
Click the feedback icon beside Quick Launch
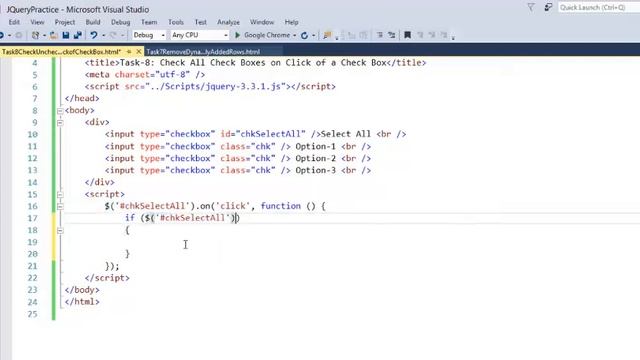[x=548, y=7]
